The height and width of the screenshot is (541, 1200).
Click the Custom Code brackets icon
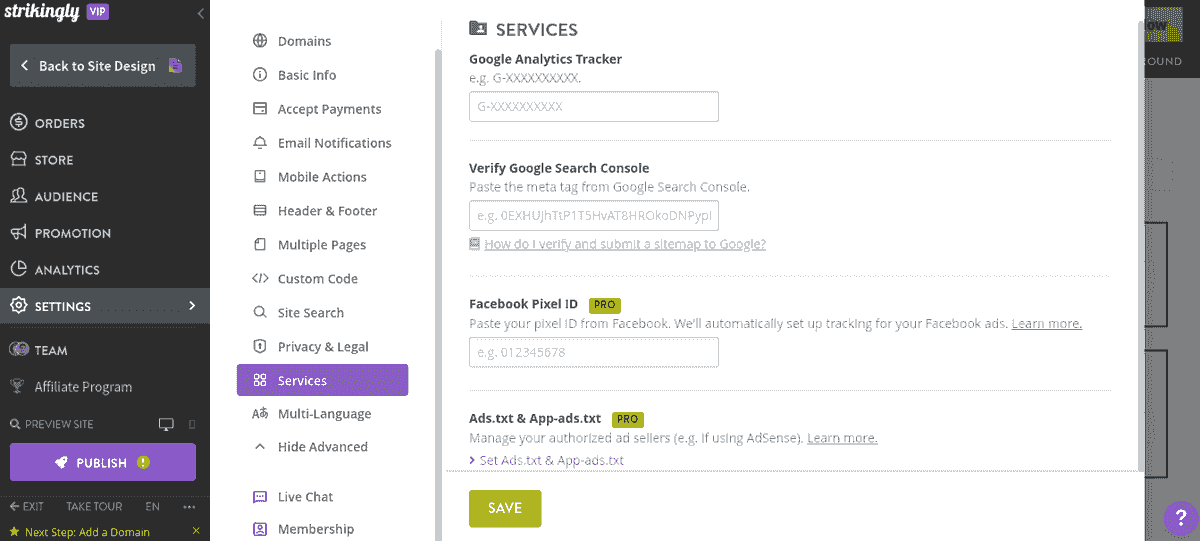click(260, 279)
